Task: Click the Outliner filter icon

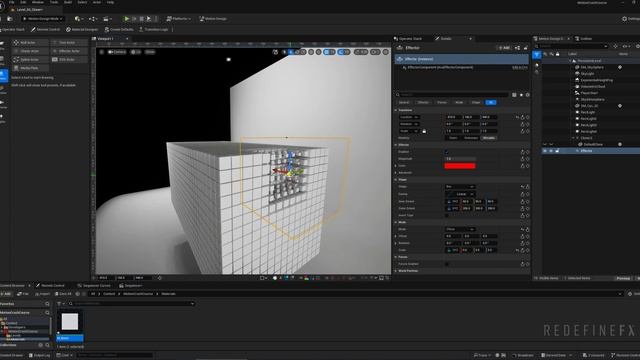Action: [x=537, y=55]
